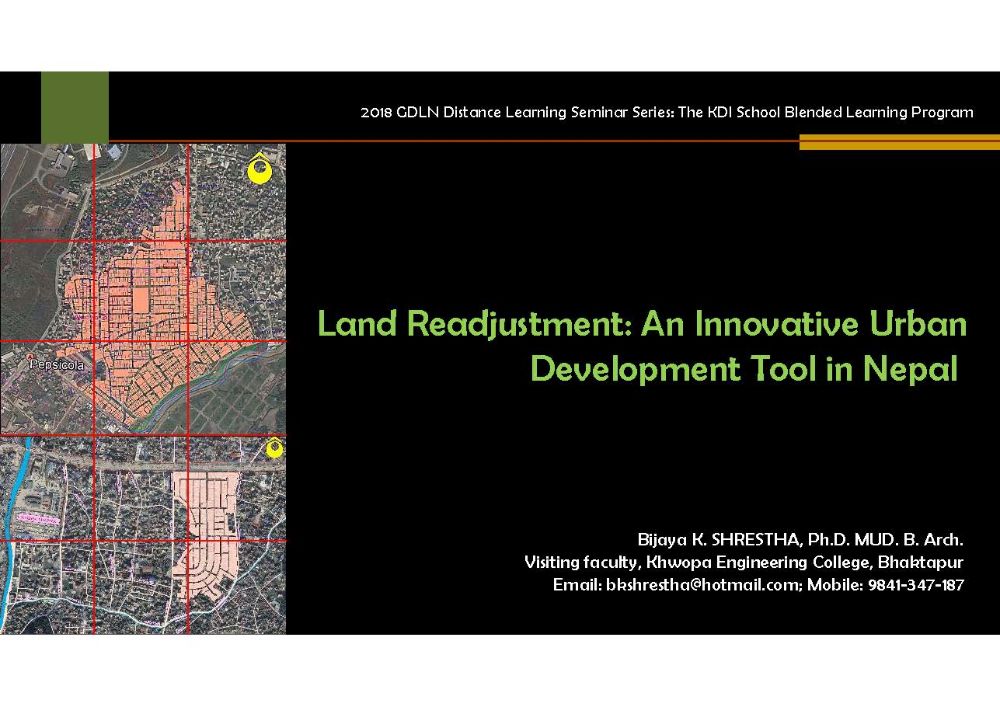Click the email address bkshrestha@hotmail.com
Viewport: 1000px width, 707px height.
point(703,585)
